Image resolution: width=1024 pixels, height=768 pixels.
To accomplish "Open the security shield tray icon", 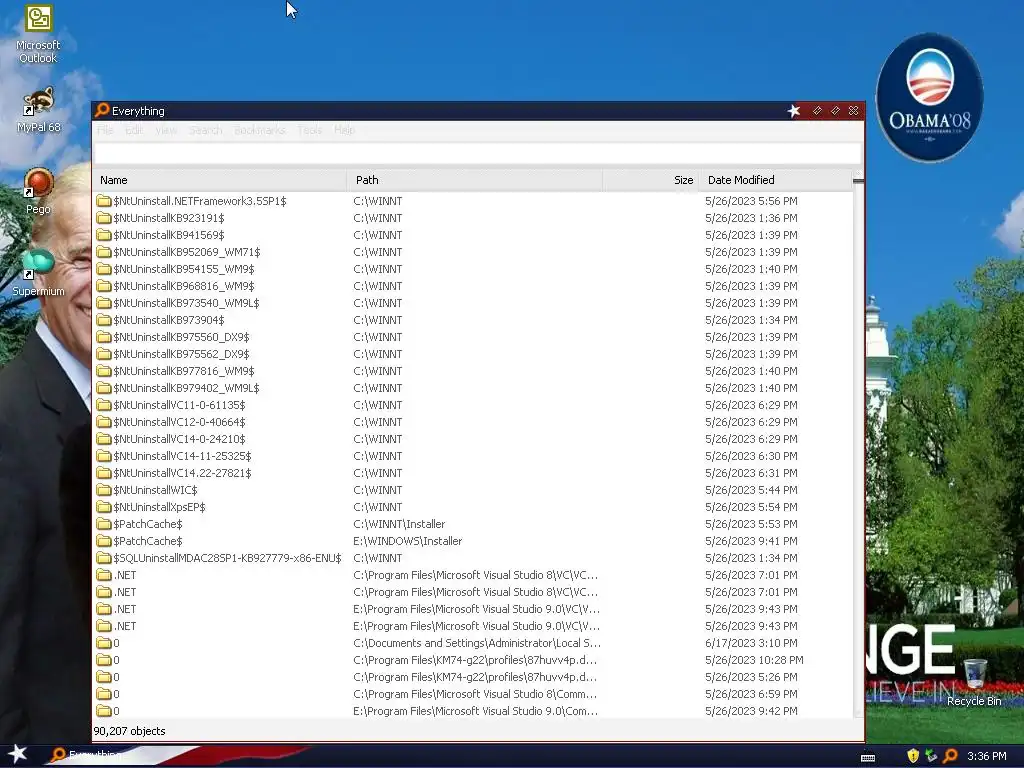I will point(913,756).
